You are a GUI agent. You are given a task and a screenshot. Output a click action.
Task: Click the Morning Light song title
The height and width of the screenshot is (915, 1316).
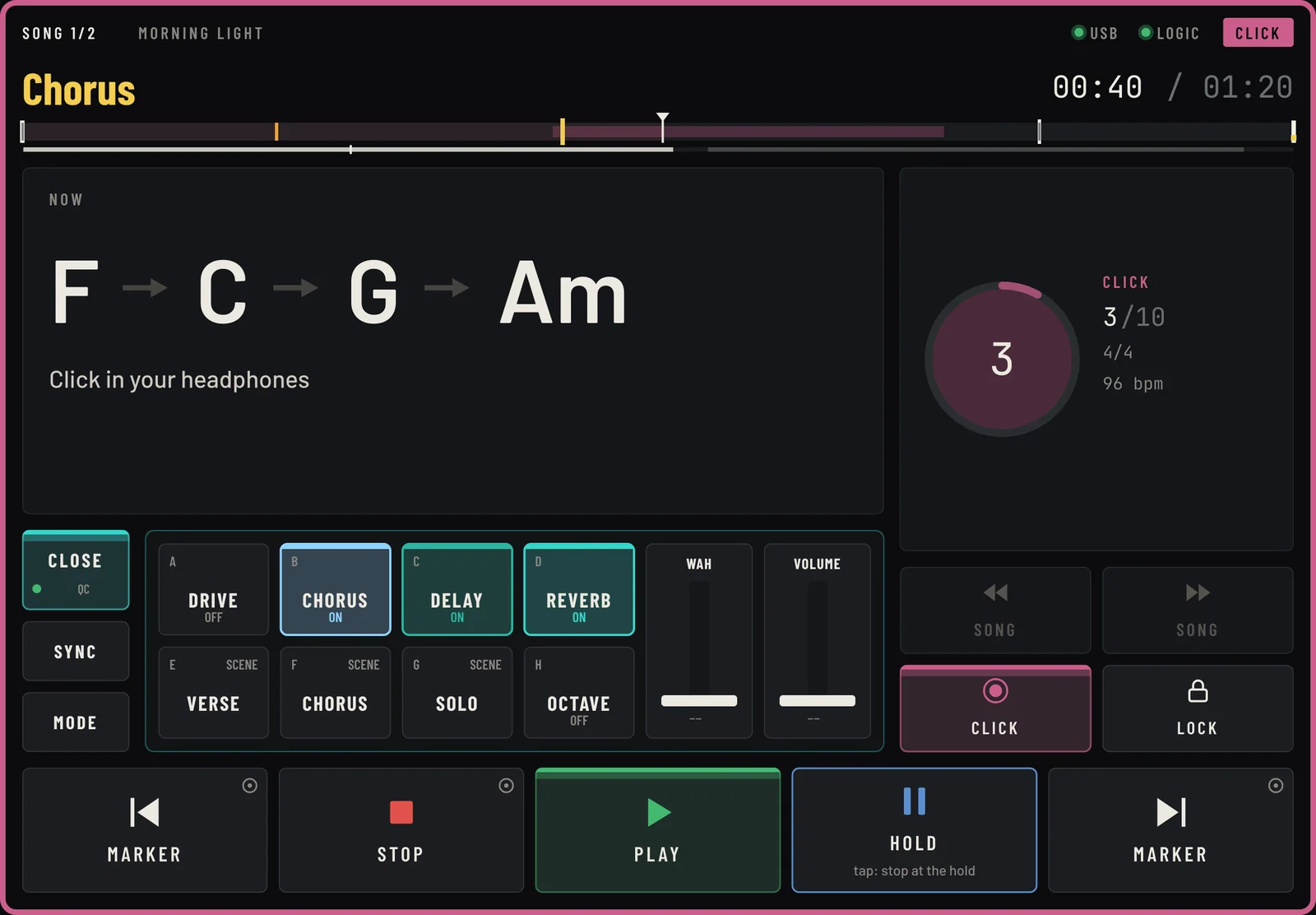point(201,34)
